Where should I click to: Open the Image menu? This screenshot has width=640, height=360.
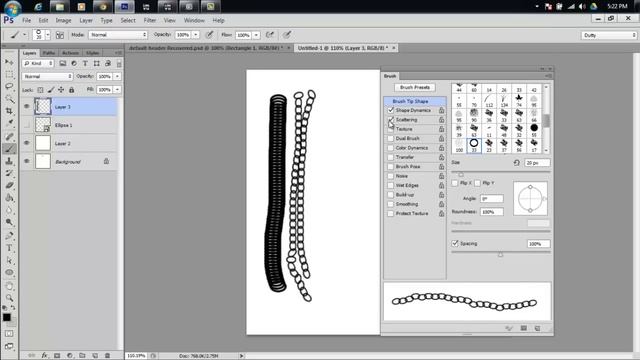coord(63,20)
